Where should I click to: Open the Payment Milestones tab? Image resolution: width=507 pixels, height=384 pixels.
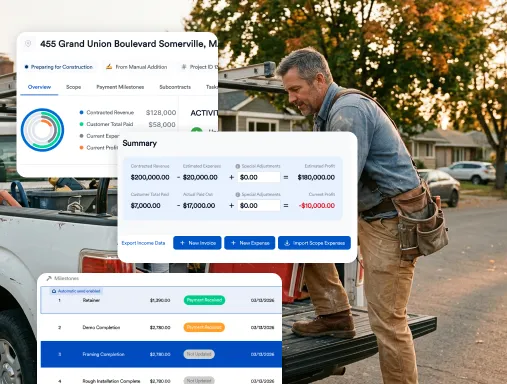tap(120, 87)
